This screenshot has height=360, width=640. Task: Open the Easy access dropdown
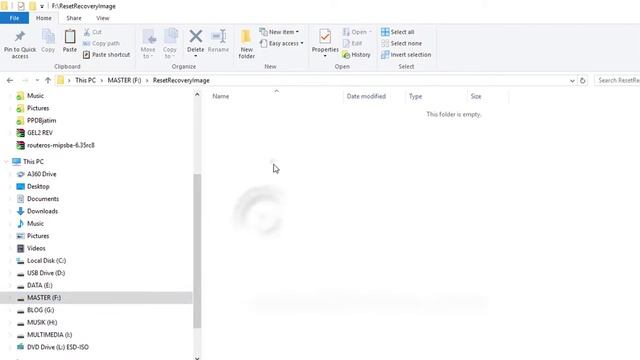[282, 43]
